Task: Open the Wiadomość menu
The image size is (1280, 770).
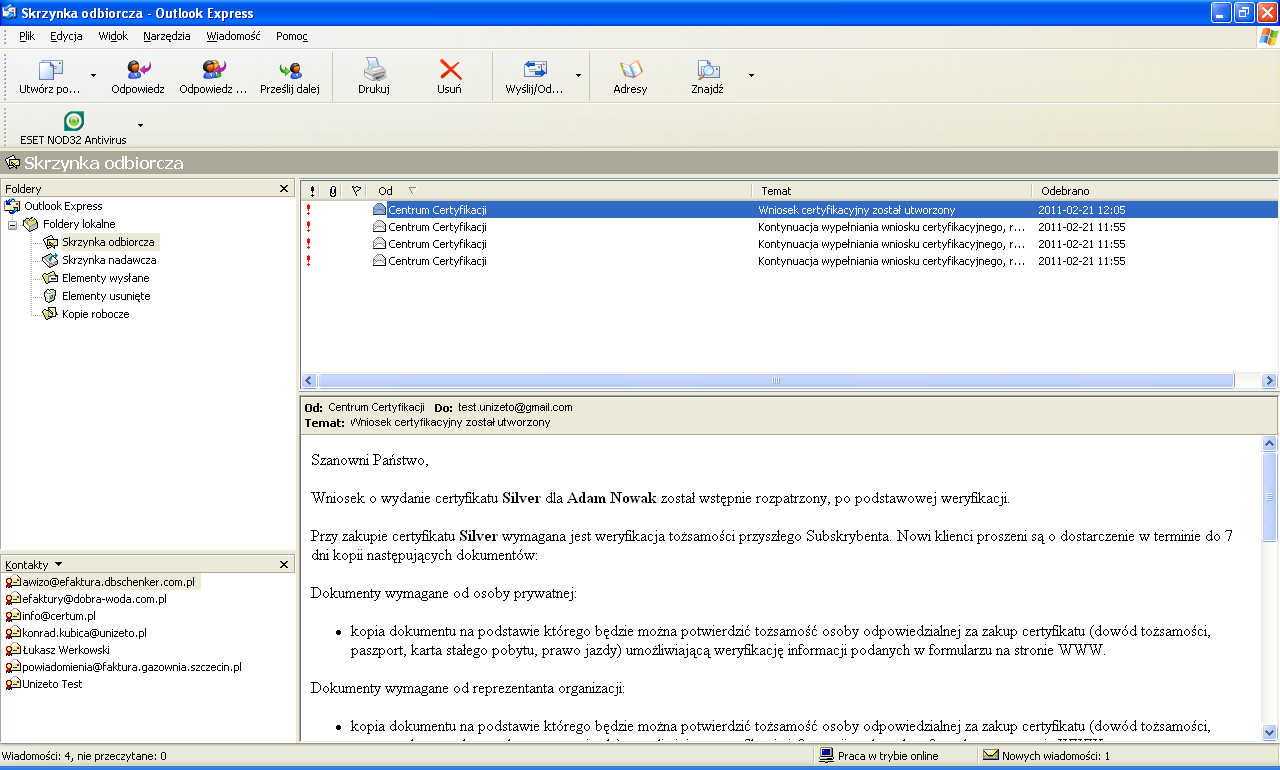Action: (234, 36)
